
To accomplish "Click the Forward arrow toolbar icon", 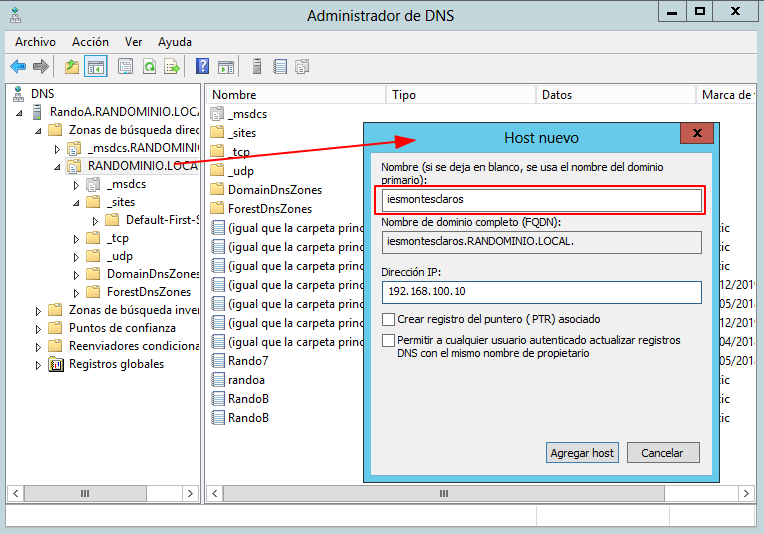I will click(x=41, y=66).
